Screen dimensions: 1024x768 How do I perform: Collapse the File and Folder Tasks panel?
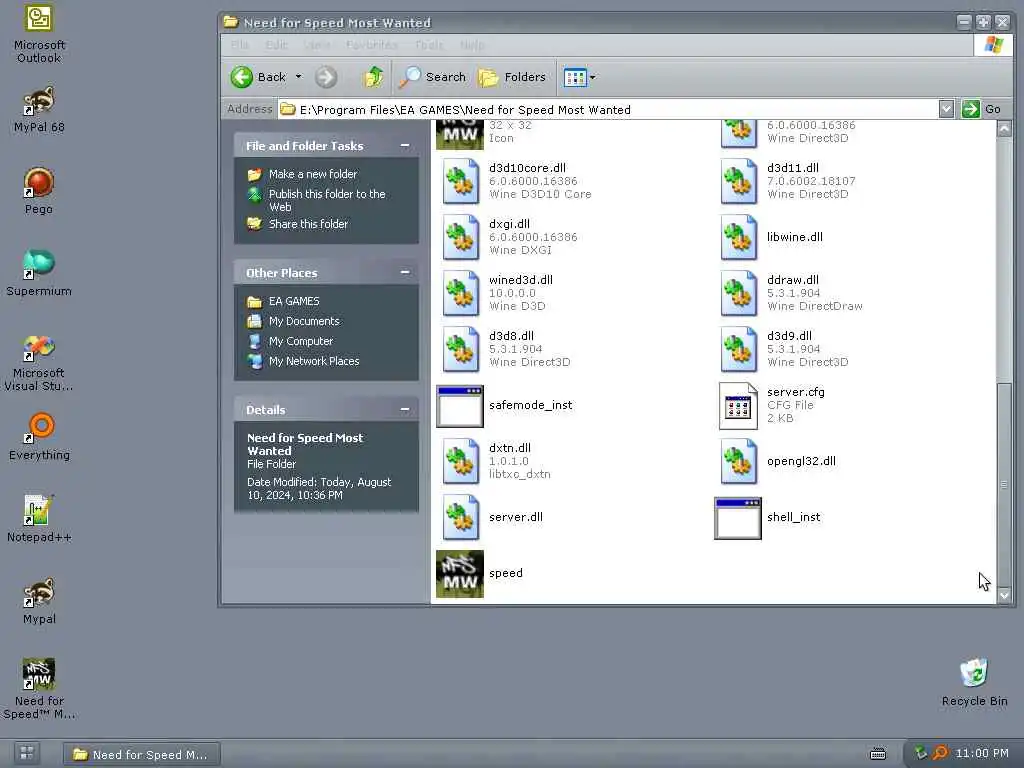pos(405,146)
